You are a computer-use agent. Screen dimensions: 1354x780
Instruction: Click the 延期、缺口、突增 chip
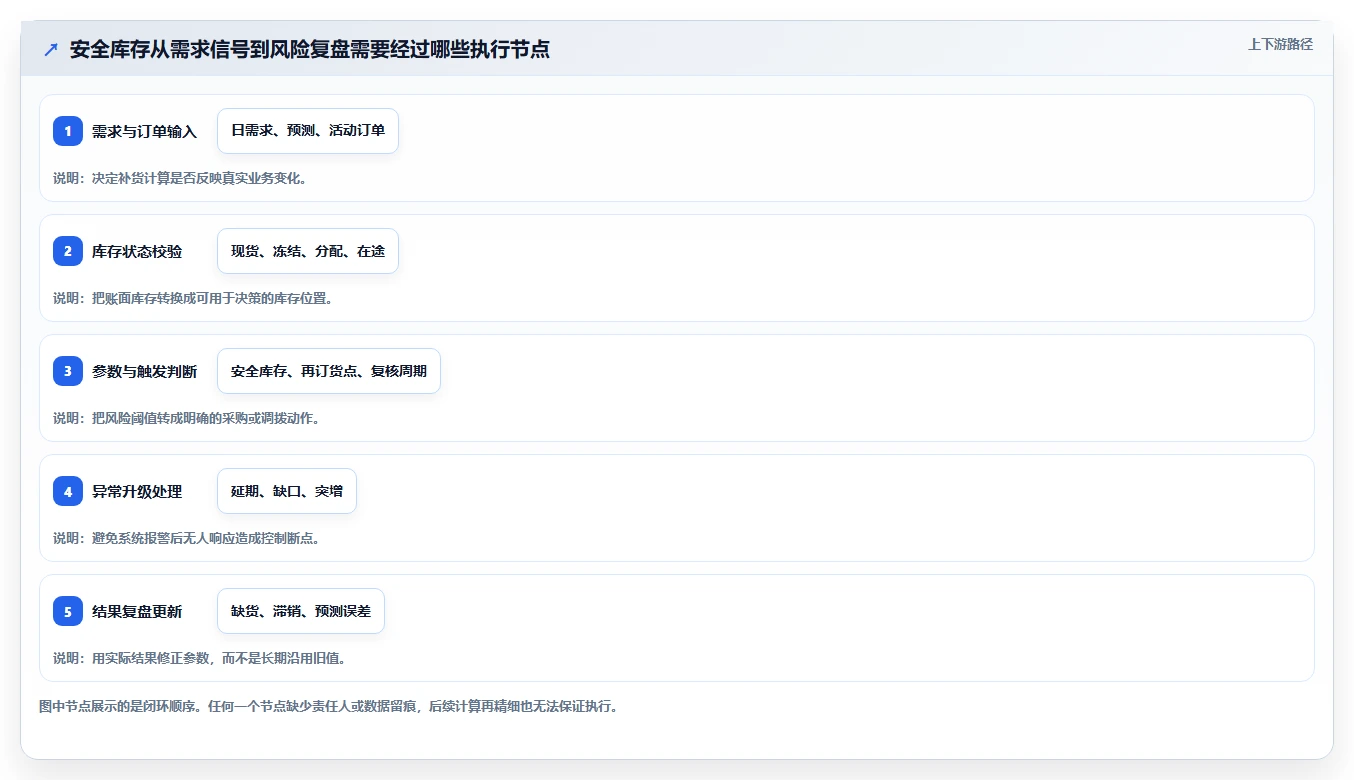[x=287, y=491]
